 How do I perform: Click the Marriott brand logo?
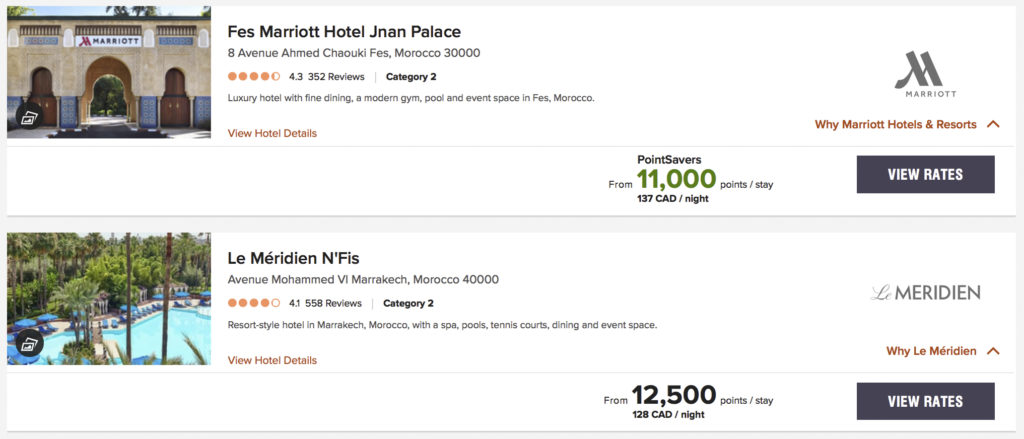pos(925,76)
